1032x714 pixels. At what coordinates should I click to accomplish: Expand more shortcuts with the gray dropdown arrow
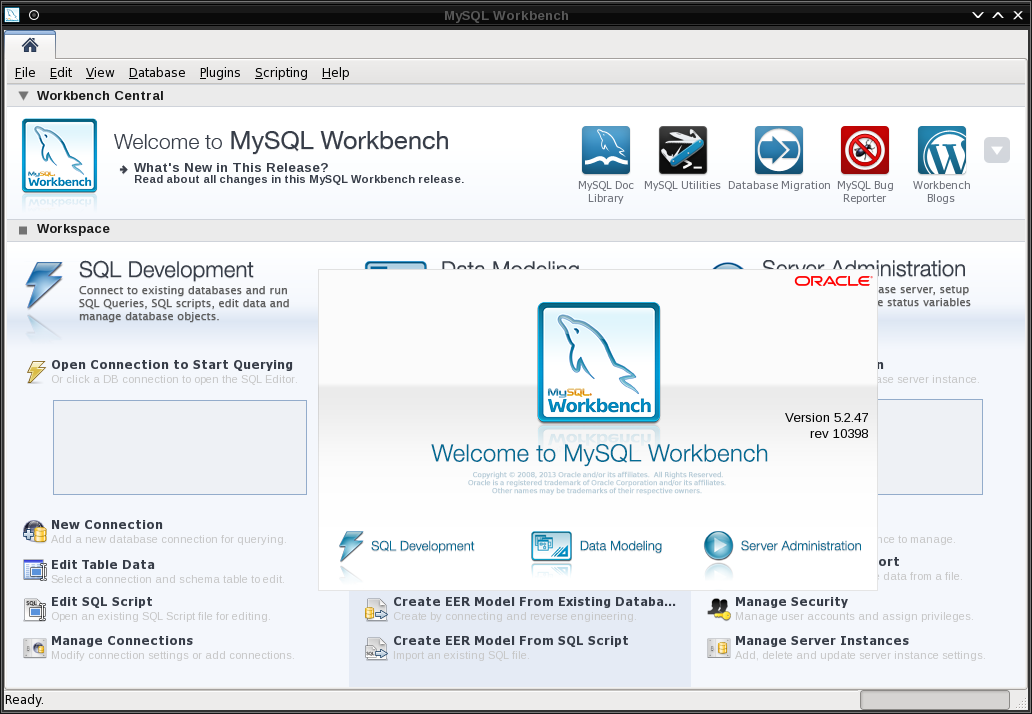(996, 150)
